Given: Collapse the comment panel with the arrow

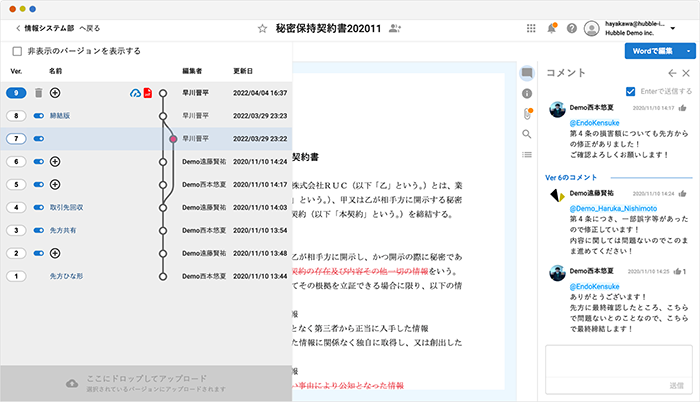Looking at the screenshot, I should click(x=672, y=73).
